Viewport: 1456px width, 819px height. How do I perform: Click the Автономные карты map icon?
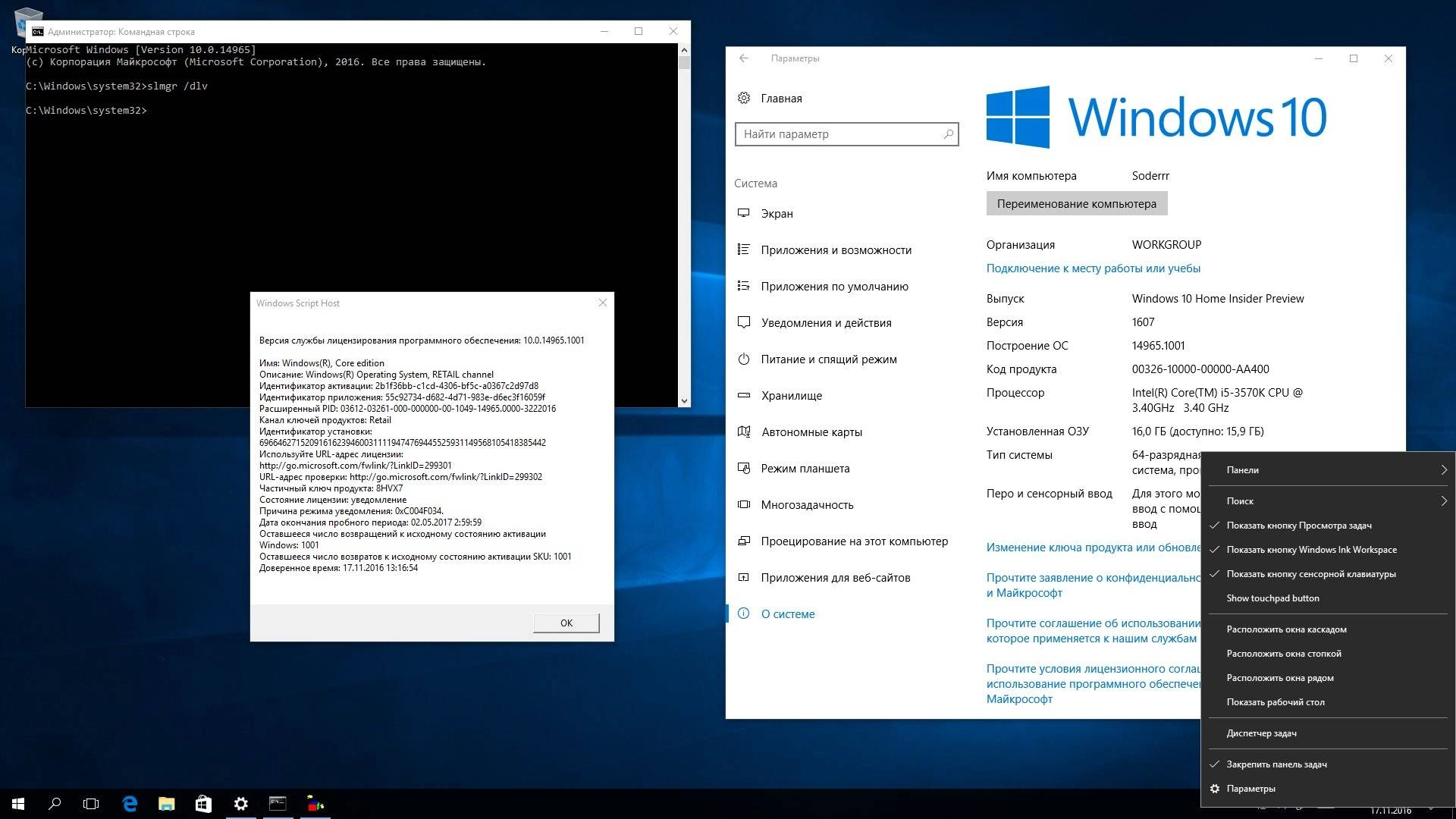click(x=744, y=431)
